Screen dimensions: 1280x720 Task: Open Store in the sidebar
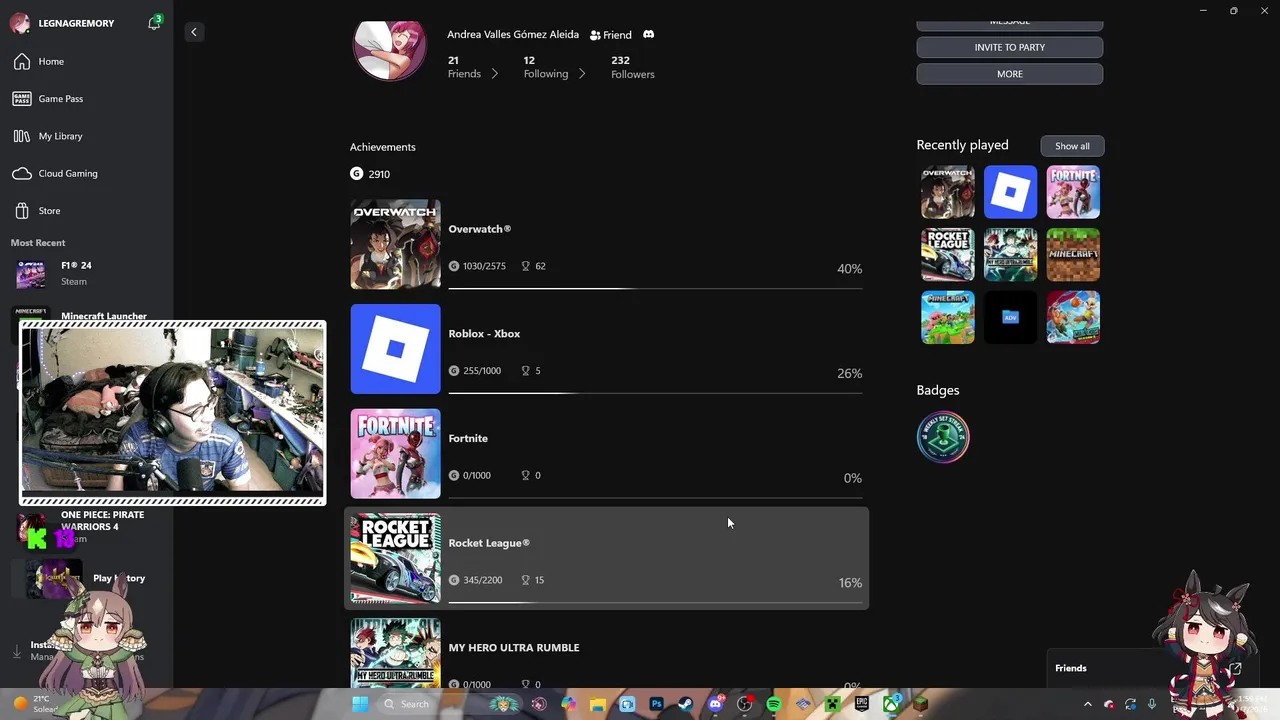pos(87,211)
